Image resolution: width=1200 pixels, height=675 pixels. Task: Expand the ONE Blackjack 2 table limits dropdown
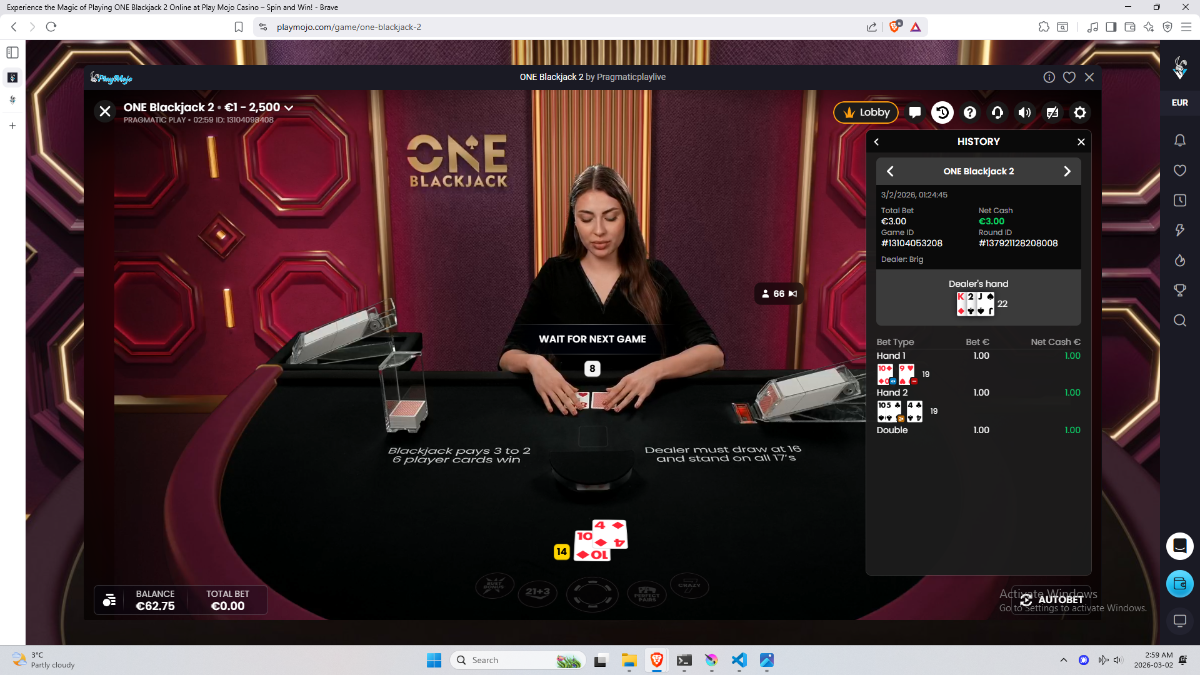(x=289, y=107)
